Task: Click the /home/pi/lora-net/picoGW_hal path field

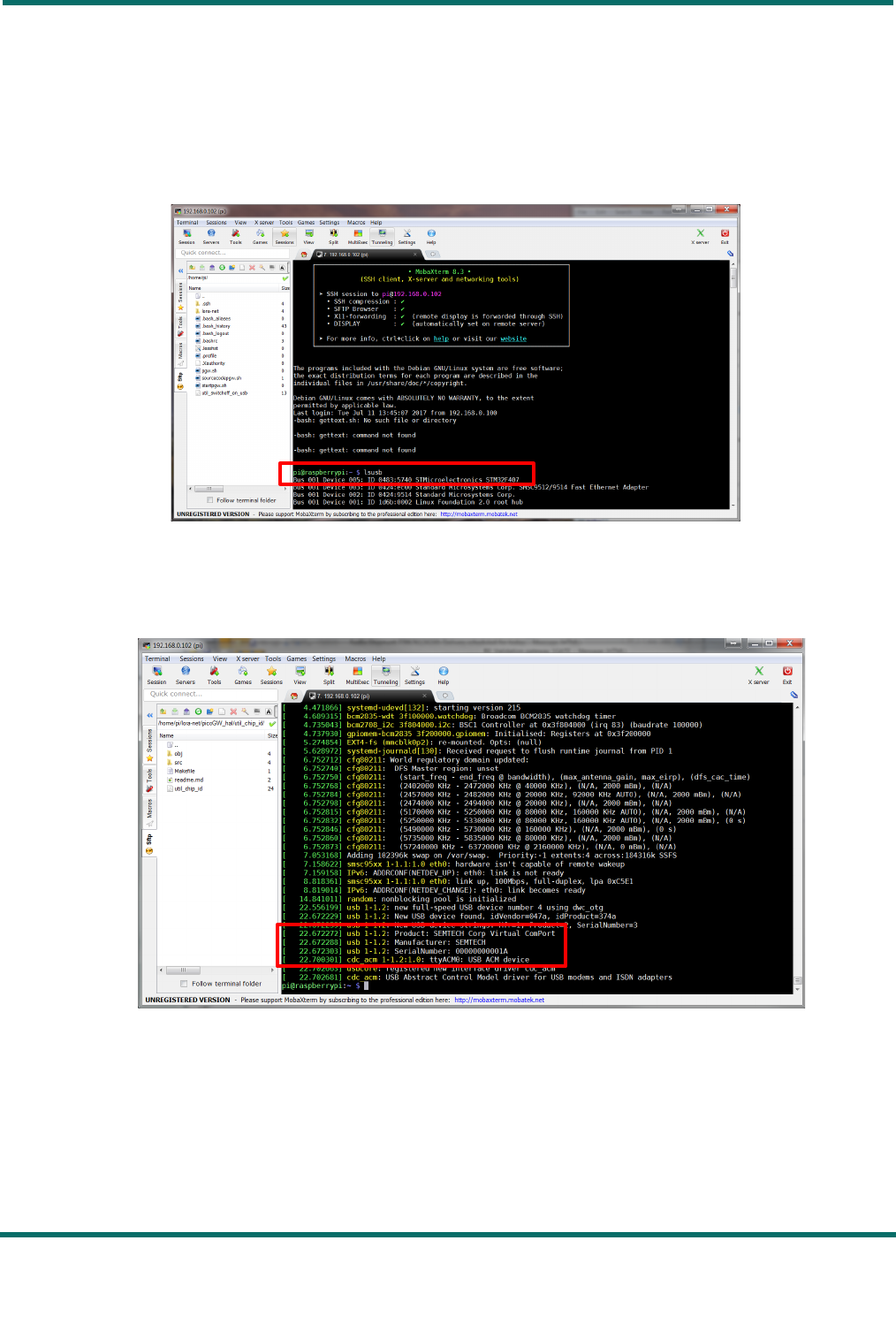Action: coord(211,723)
